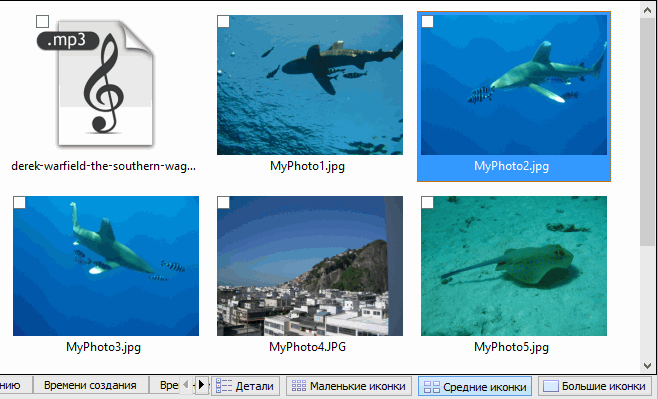Tick the checkbox on the mp3 file
This screenshot has width=658, height=399.
pos(42,21)
